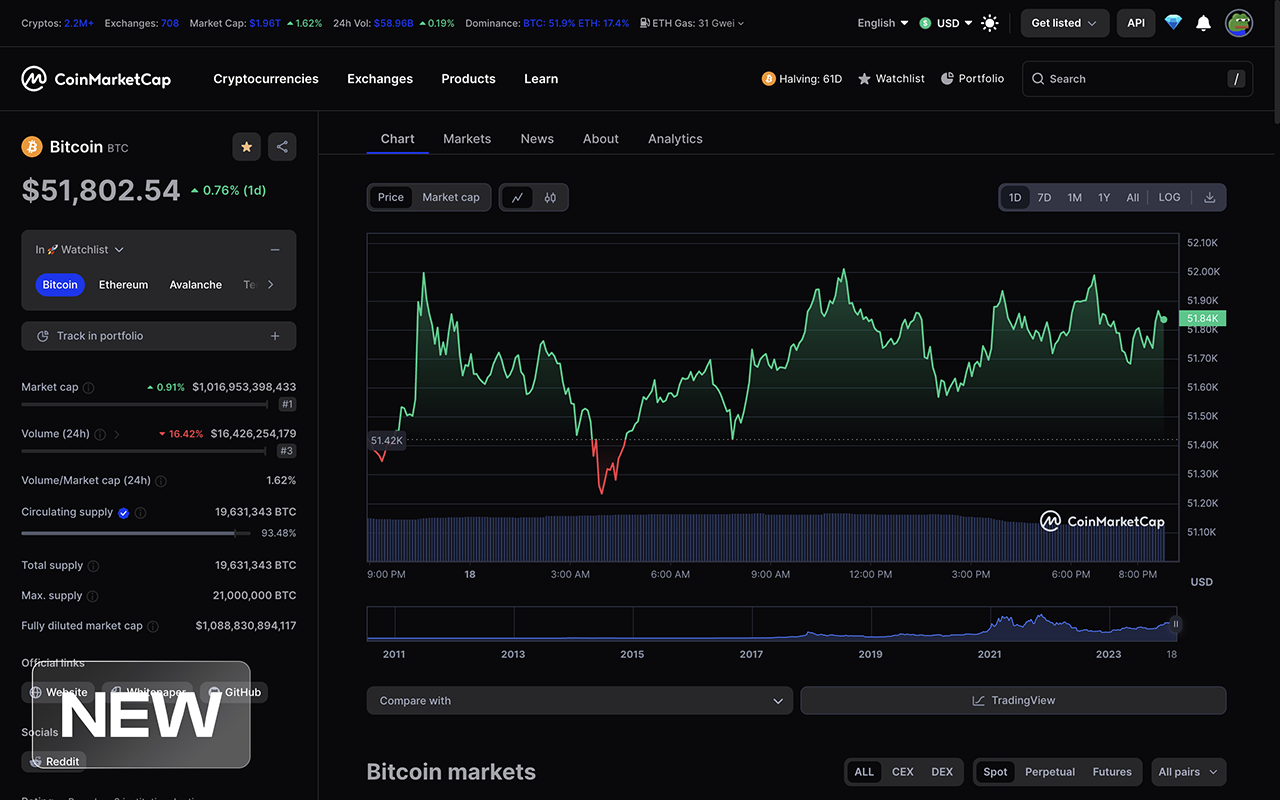The width and height of the screenshot is (1280, 800).
Task: Click the Total supply info icon
Action: (93, 566)
